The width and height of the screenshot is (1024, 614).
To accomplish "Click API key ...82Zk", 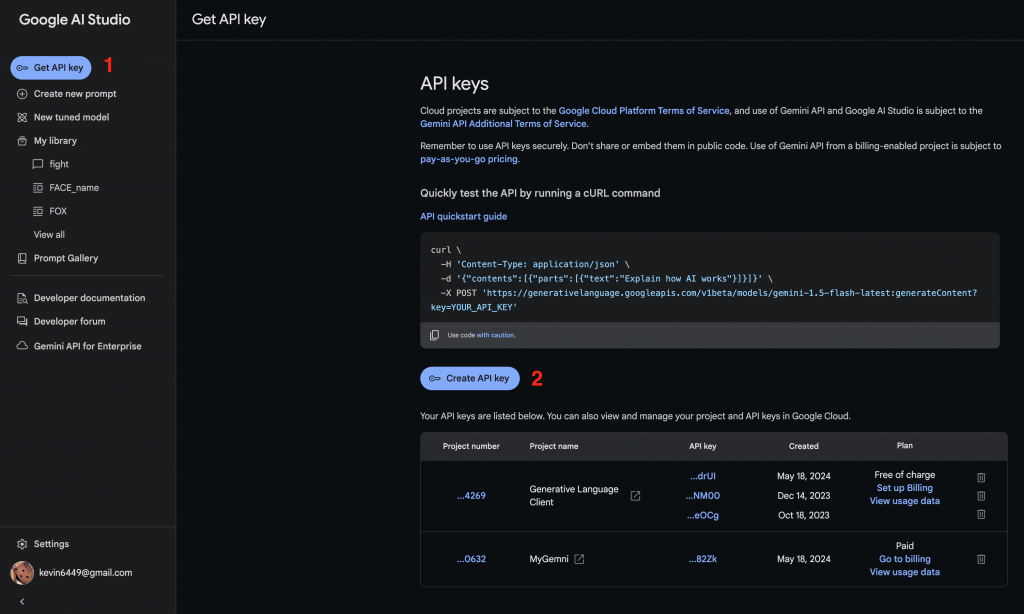I will pos(703,559).
